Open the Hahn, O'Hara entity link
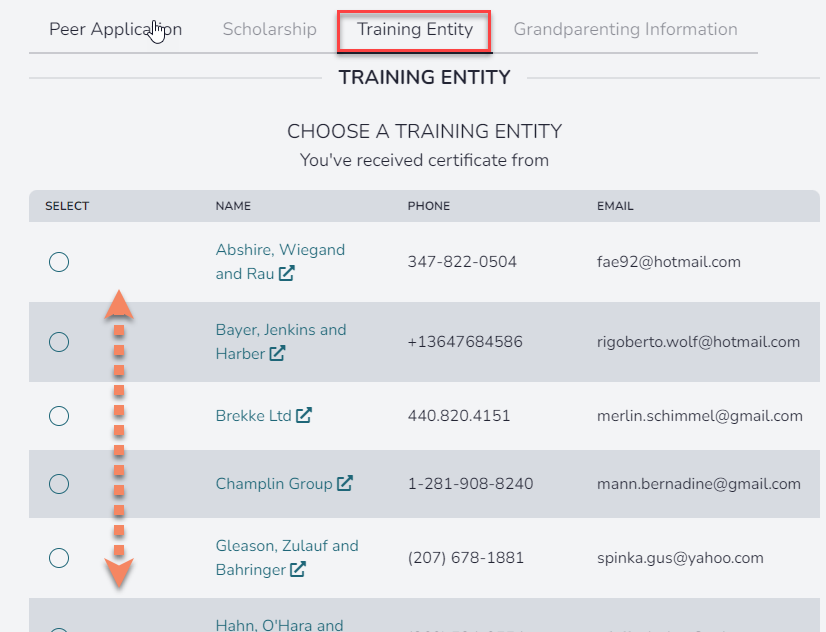 tap(279, 625)
